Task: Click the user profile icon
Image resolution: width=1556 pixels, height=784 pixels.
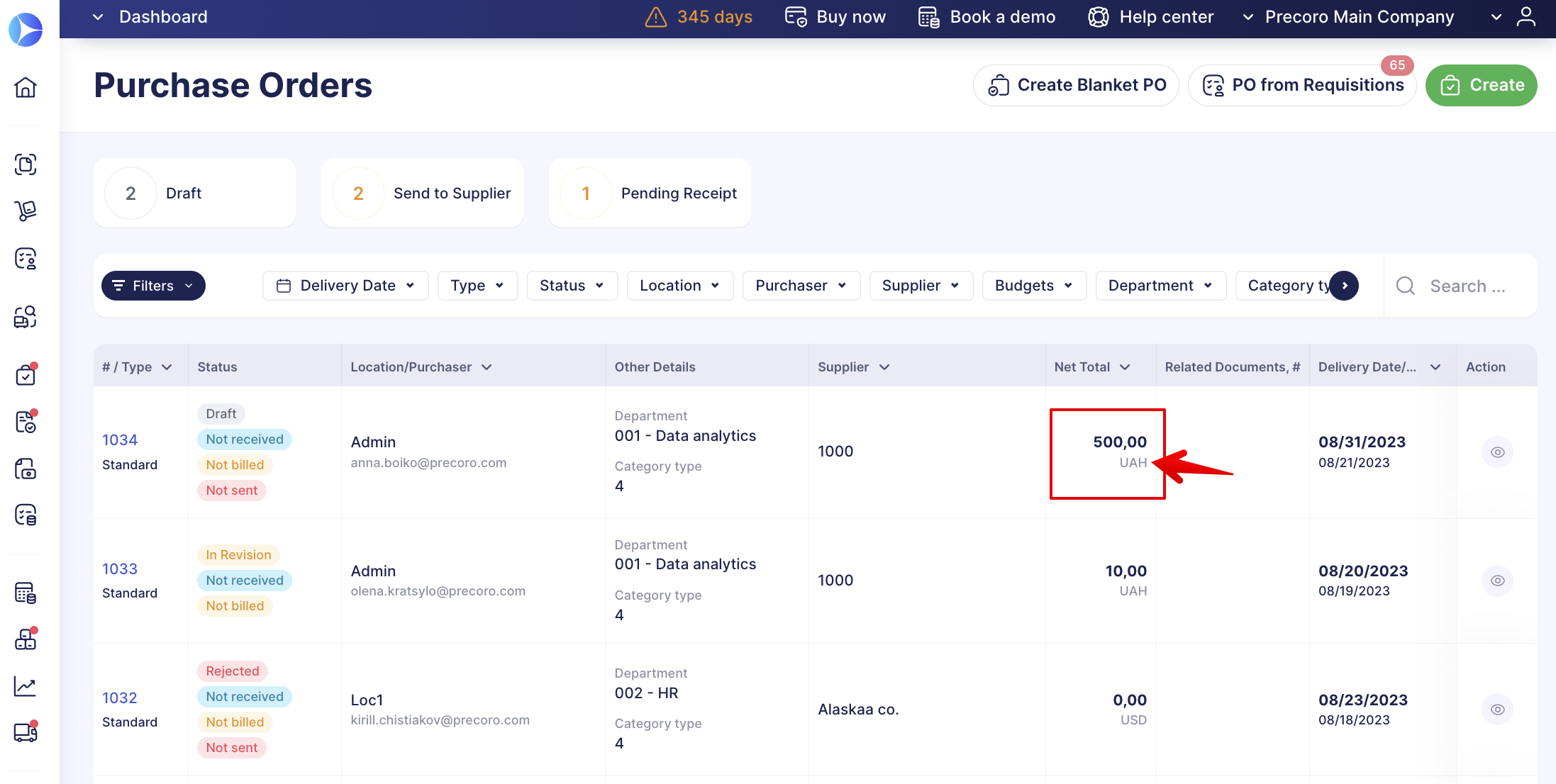Action: (x=1526, y=17)
